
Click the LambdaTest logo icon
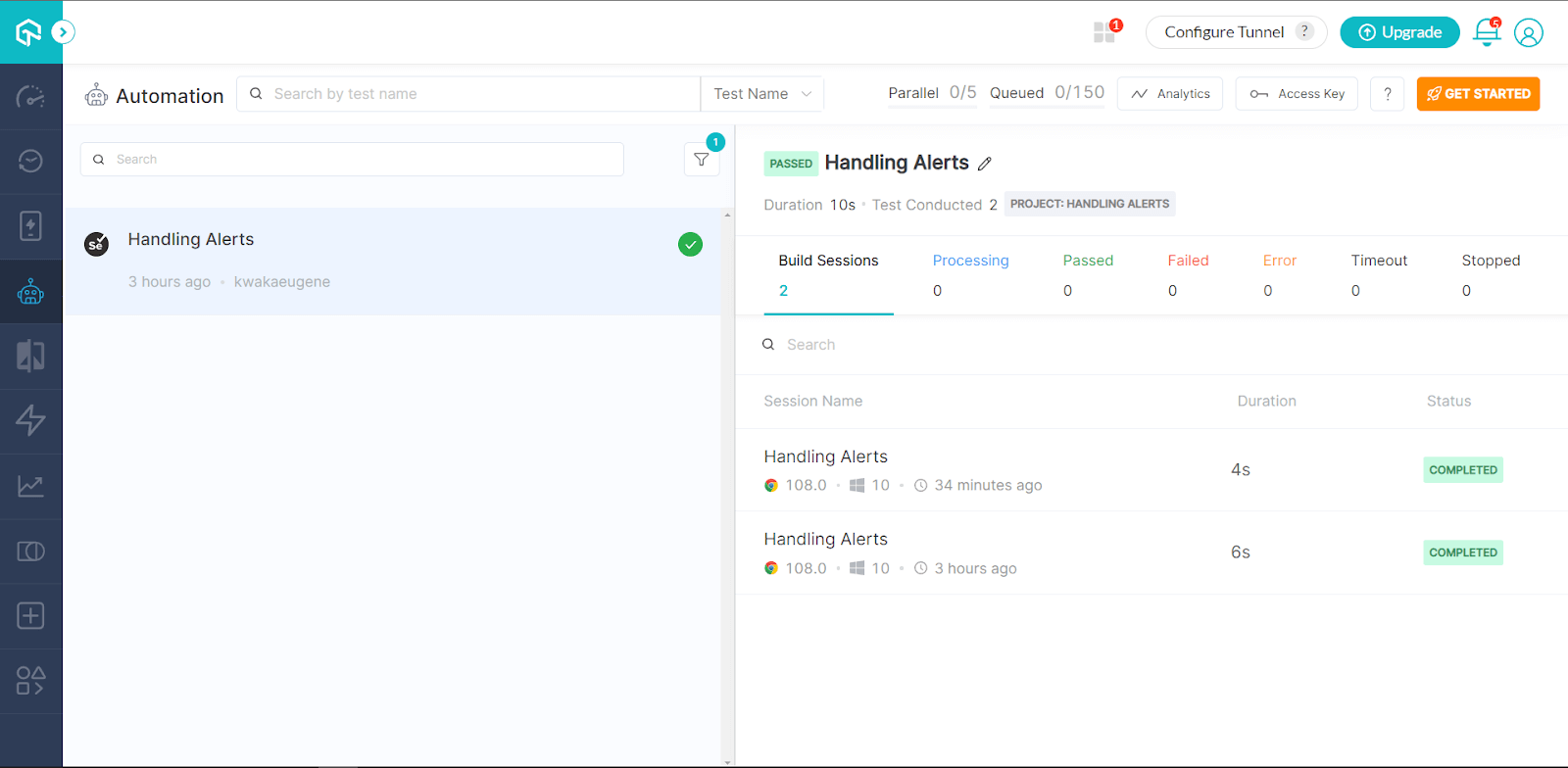[x=28, y=32]
